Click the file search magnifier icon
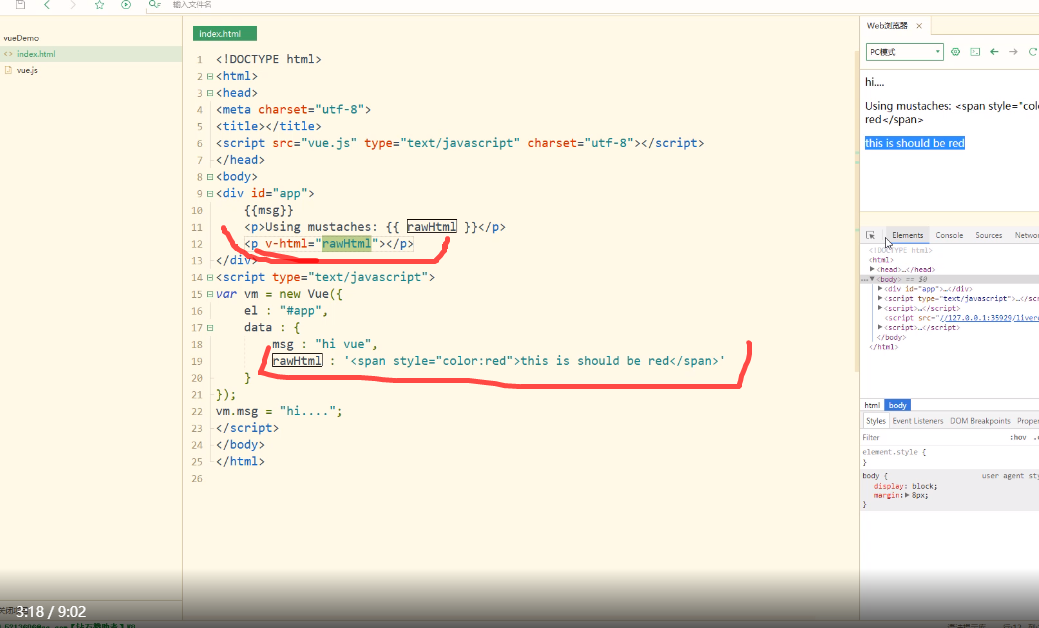Screen dimensions: 1039x628 (x=154, y=5)
